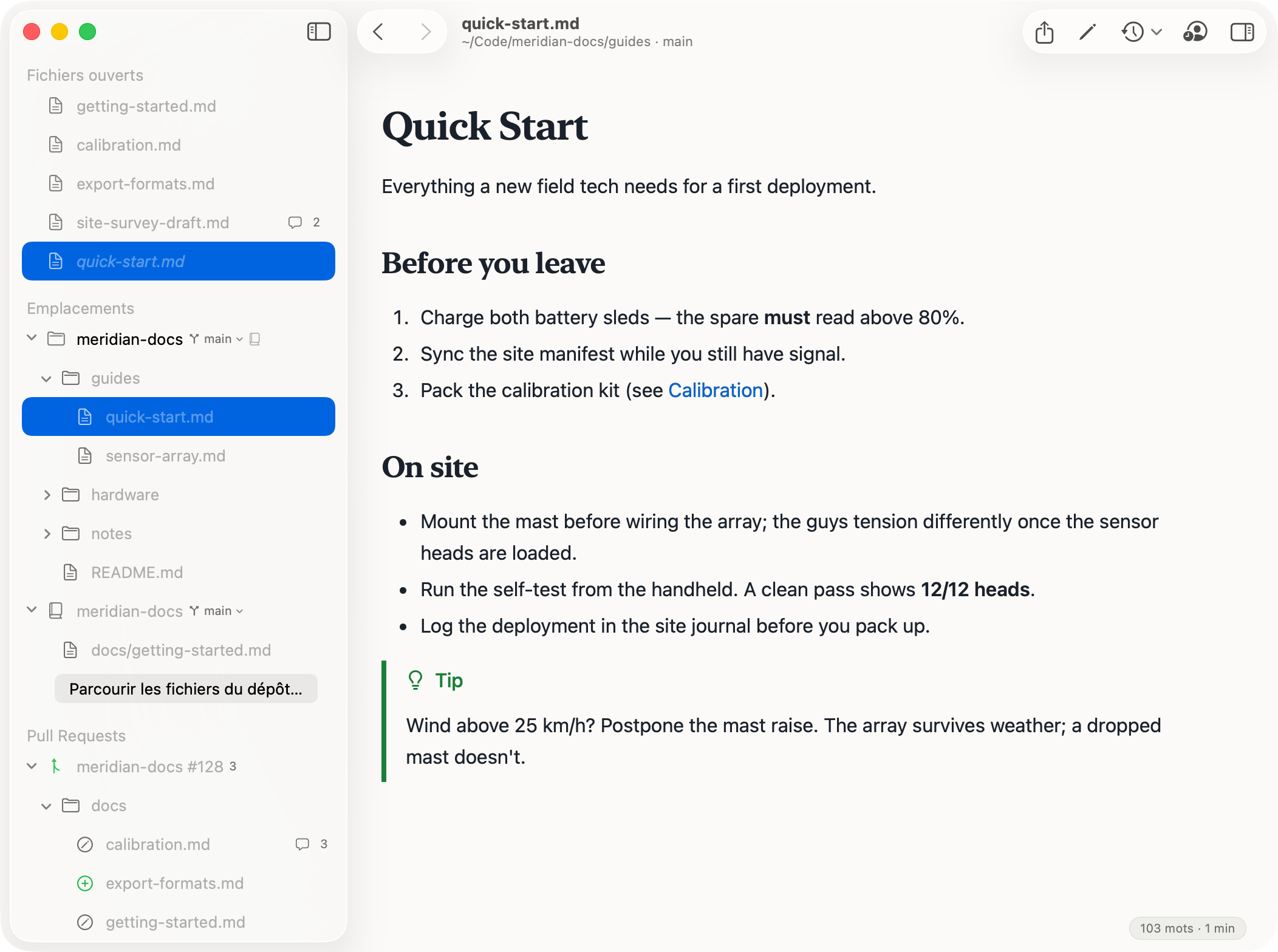Click the Fichiers ouverts section header
Viewport: 1278px width, 952px height.
click(x=85, y=75)
